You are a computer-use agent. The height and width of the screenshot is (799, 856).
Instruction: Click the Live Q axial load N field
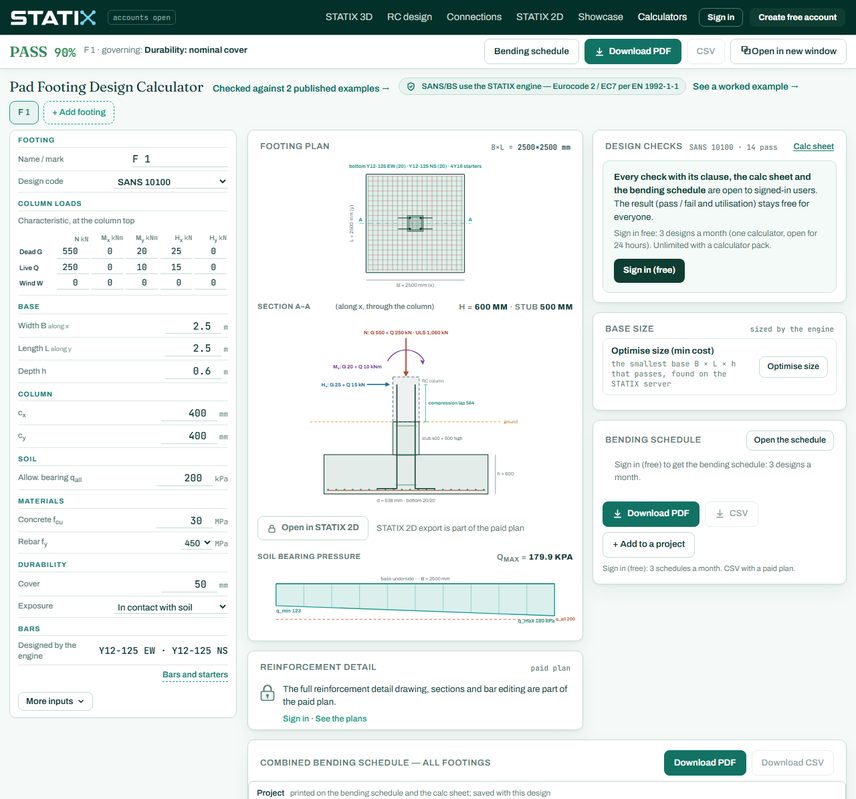(x=72, y=267)
